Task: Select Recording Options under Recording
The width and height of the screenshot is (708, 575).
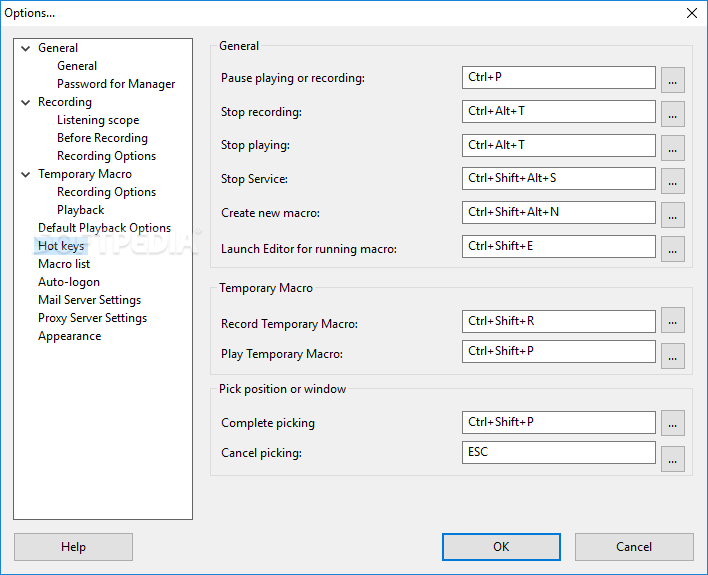Action: pos(107,156)
